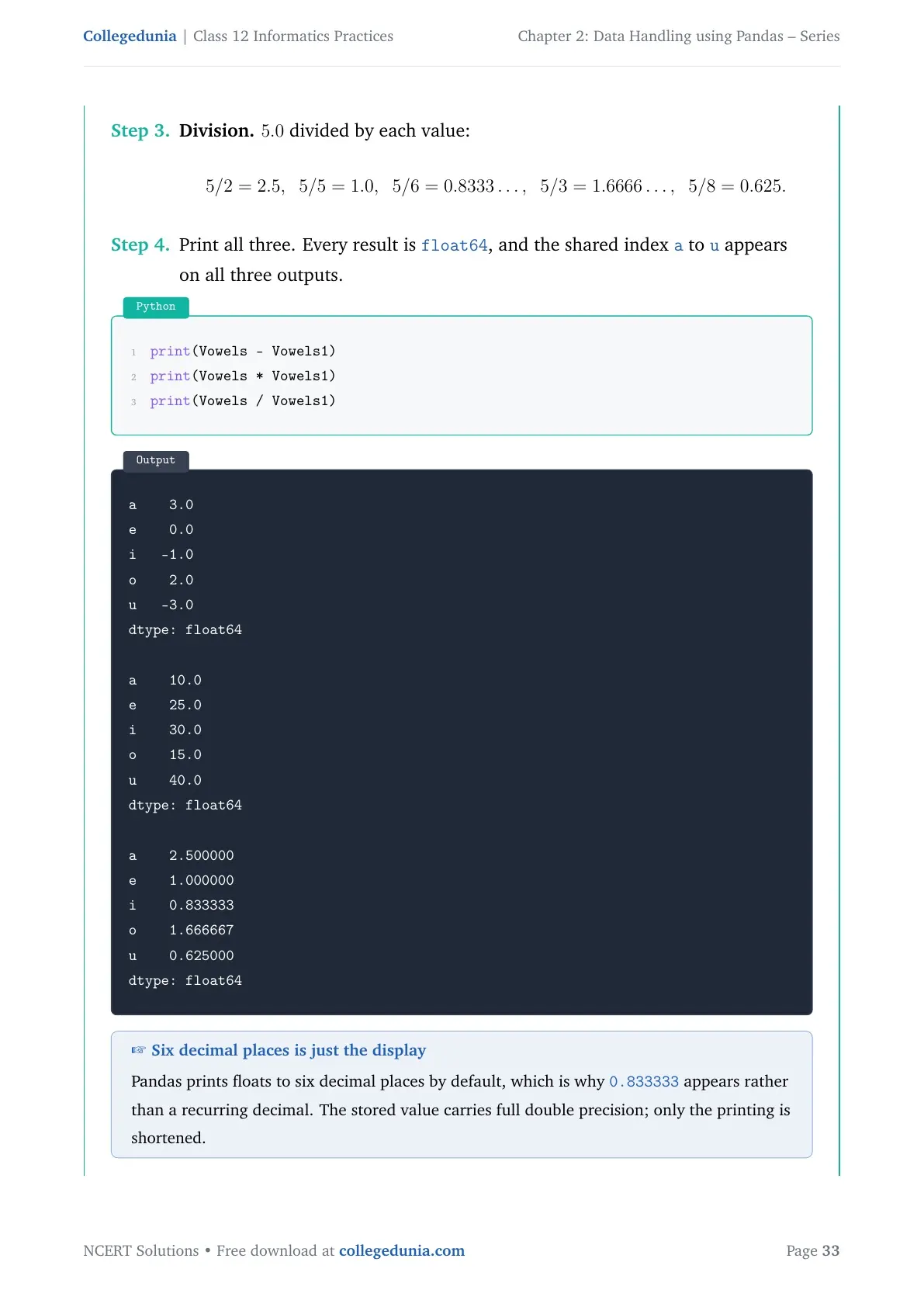Click the inline 0.833333 code in note
The height and width of the screenshot is (1307, 924).
pyautogui.click(x=644, y=1082)
